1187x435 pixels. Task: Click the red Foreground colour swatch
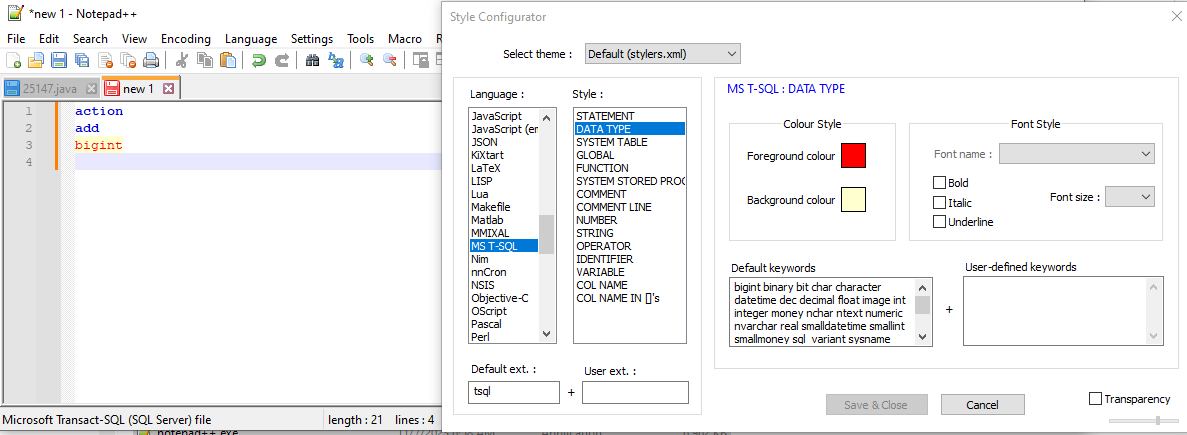pos(853,156)
